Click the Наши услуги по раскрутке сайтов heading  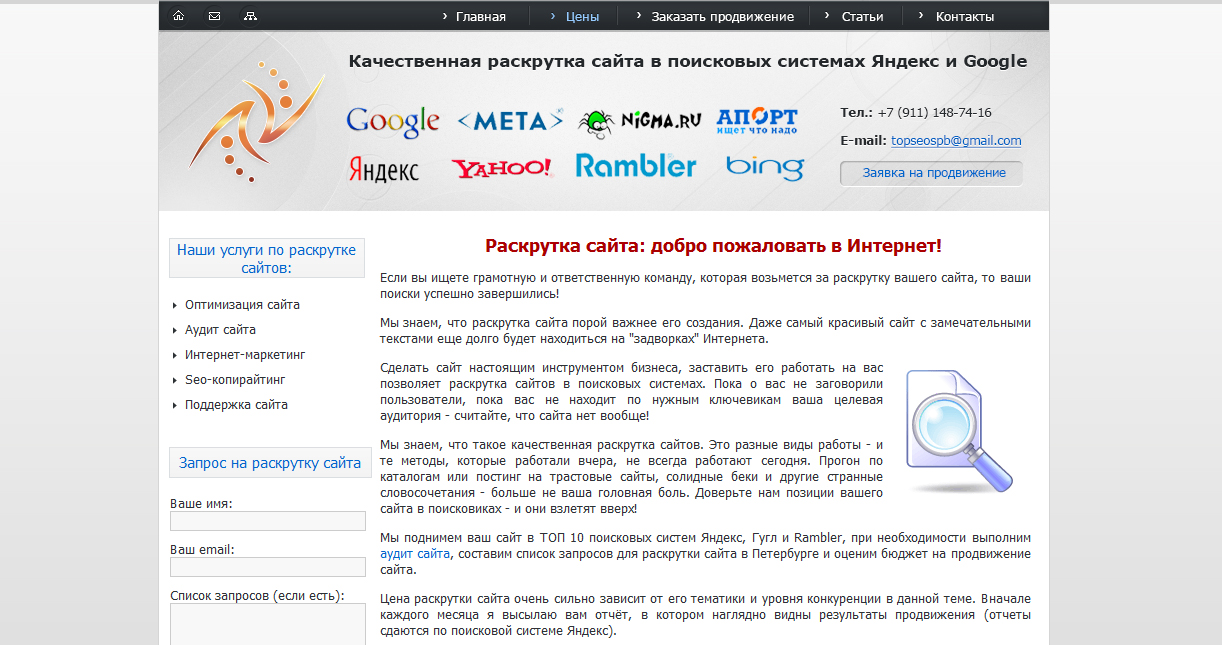[267, 258]
